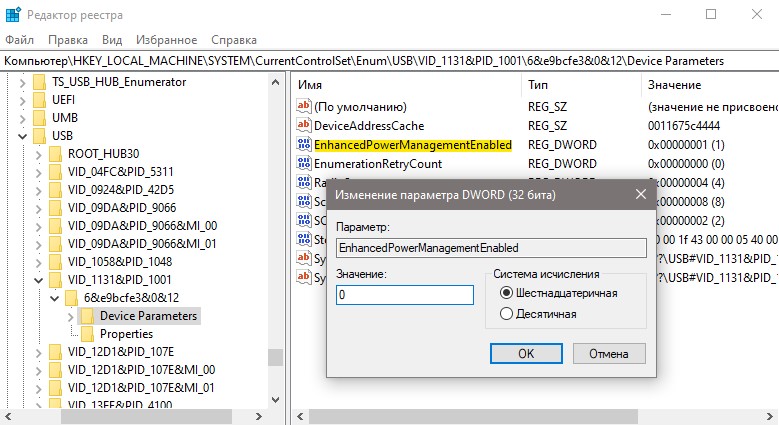Expand the ROOT_HUB30 node

click(38, 155)
